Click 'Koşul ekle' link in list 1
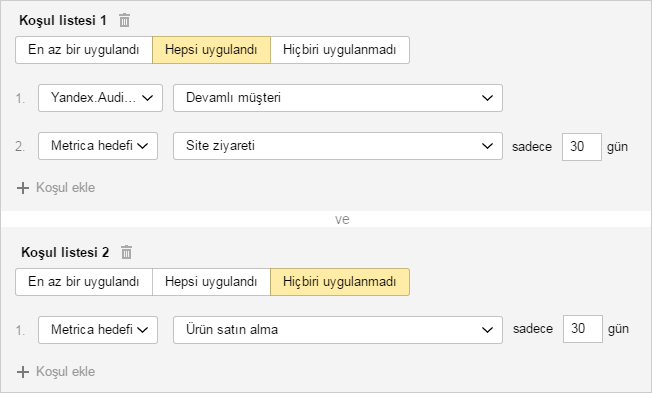The height and width of the screenshot is (393, 652). [x=66, y=188]
